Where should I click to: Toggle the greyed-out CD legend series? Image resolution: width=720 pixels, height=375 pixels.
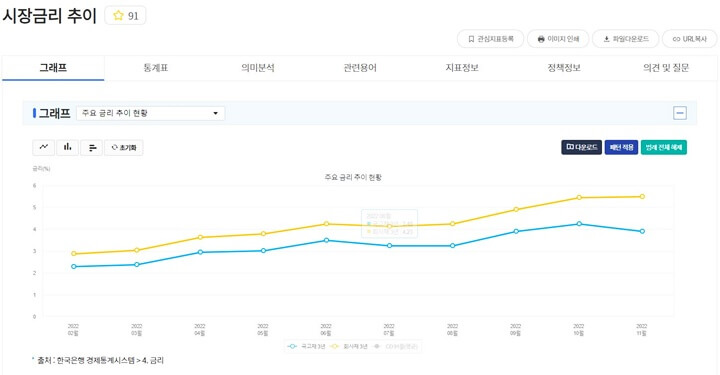(x=396, y=347)
